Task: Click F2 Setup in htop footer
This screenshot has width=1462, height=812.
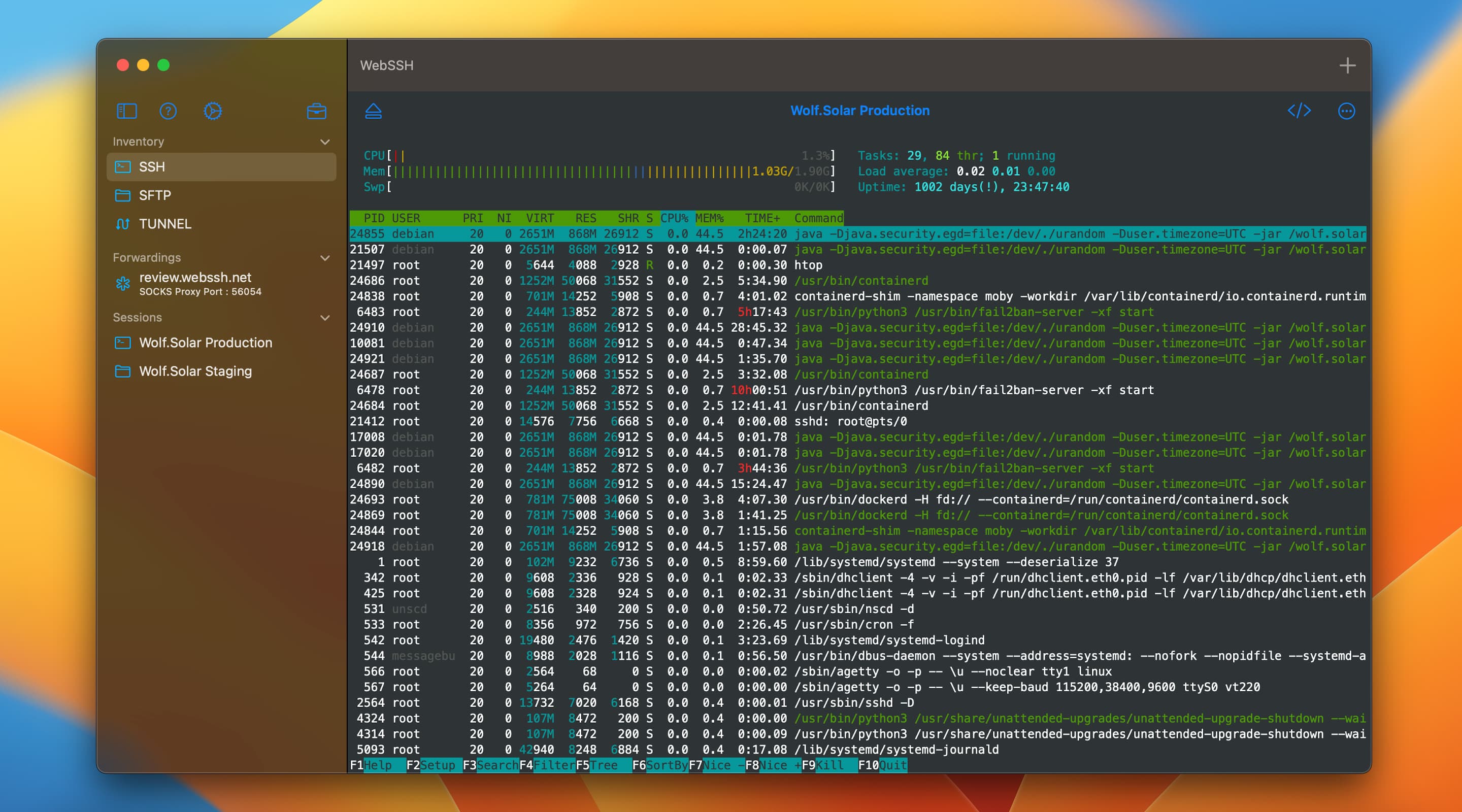Action: 431,765
